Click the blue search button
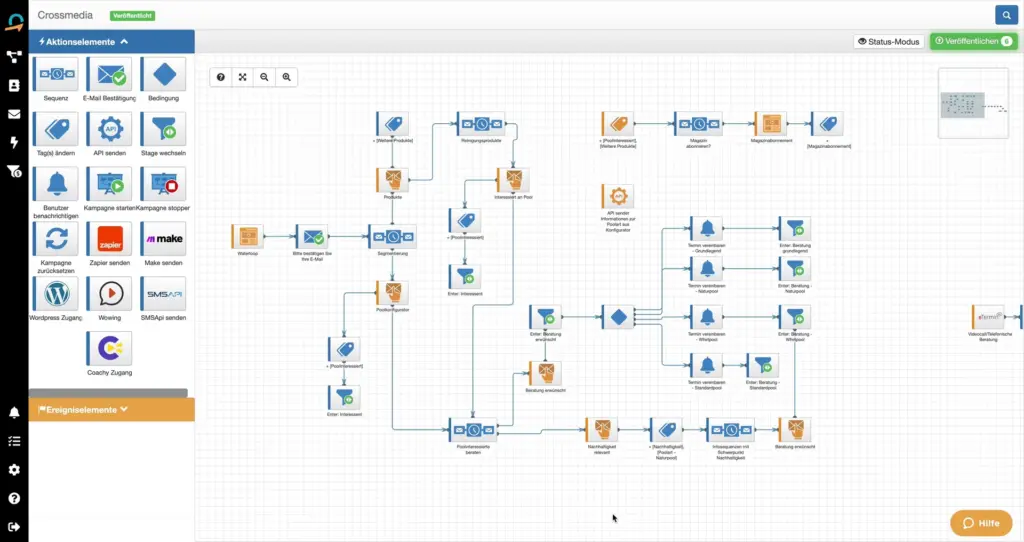Viewport: 1024px width, 542px height. pyautogui.click(x=1004, y=15)
